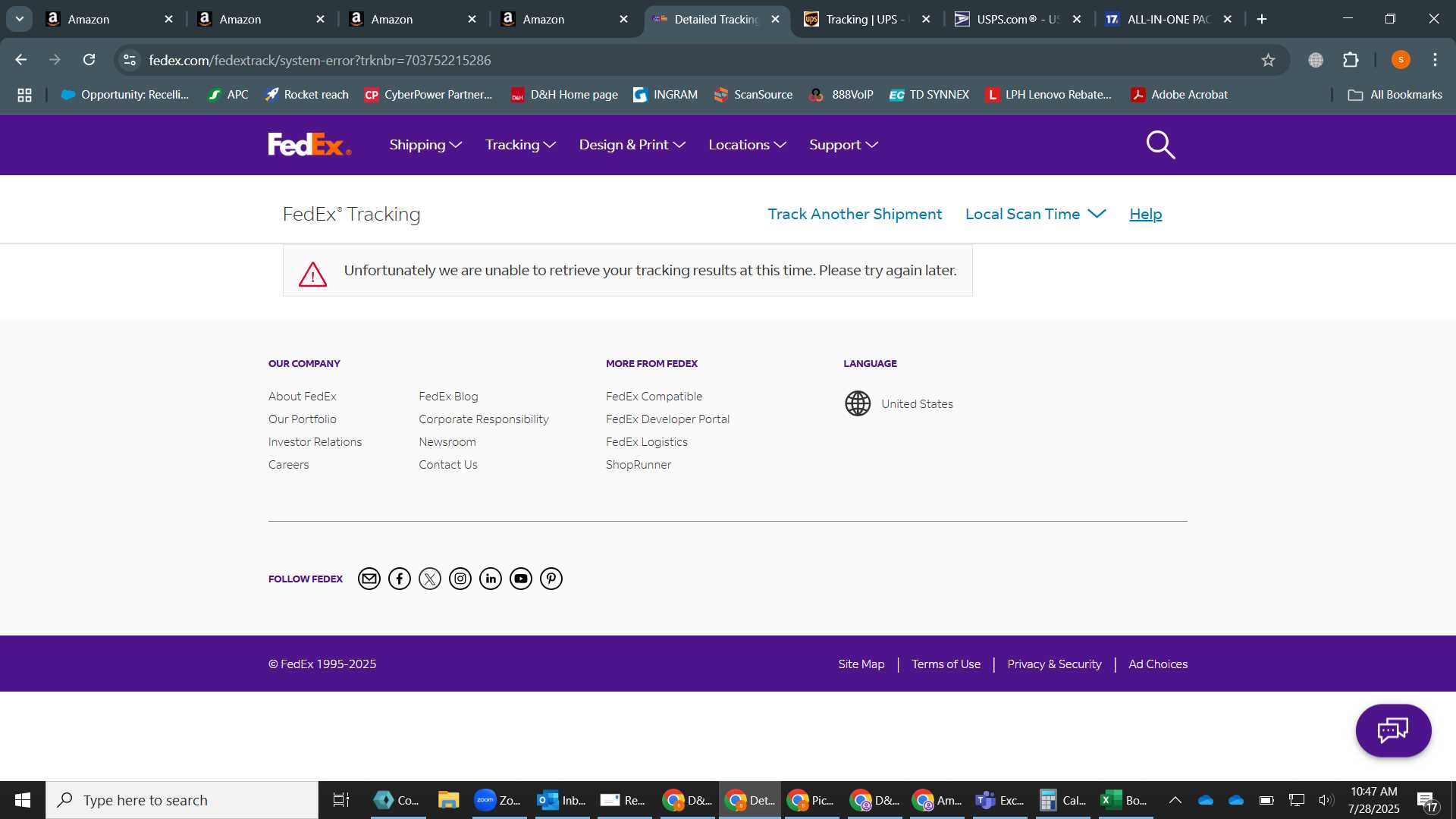This screenshot has height=819, width=1456.
Task: Open the FedEx site search magnifier
Action: [1160, 145]
